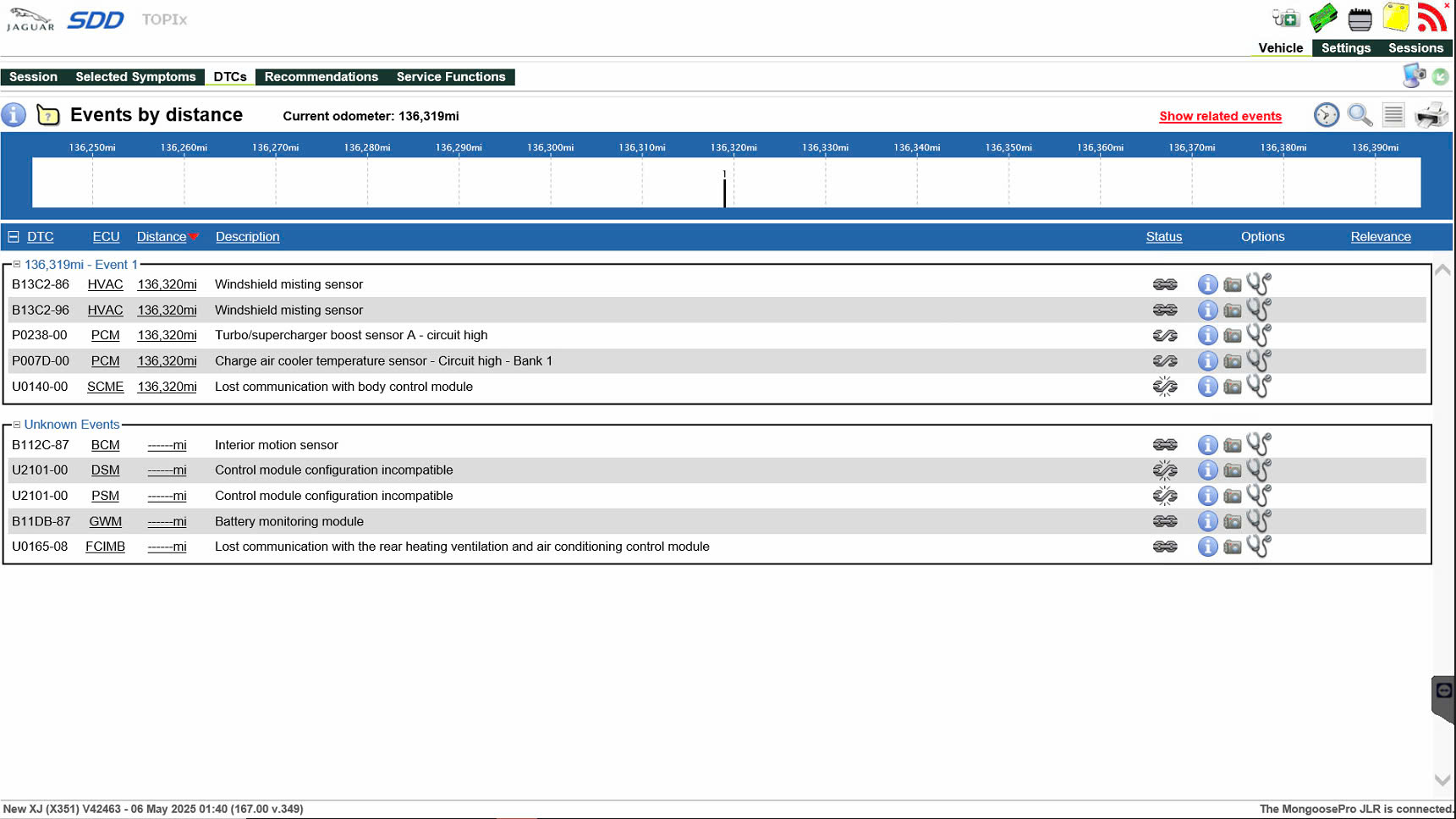This screenshot has width=1456, height=819.
Task: Open Service Functions tab
Action: click(x=451, y=77)
